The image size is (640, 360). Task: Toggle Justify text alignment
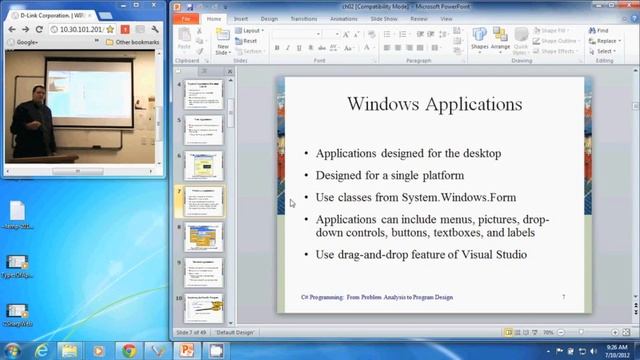point(420,48)
